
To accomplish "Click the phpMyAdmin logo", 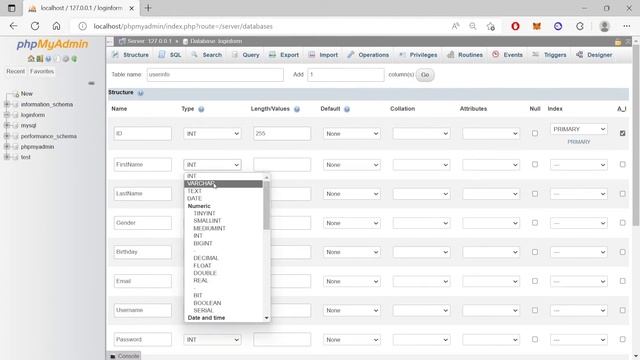I will (x=52, y=44).
